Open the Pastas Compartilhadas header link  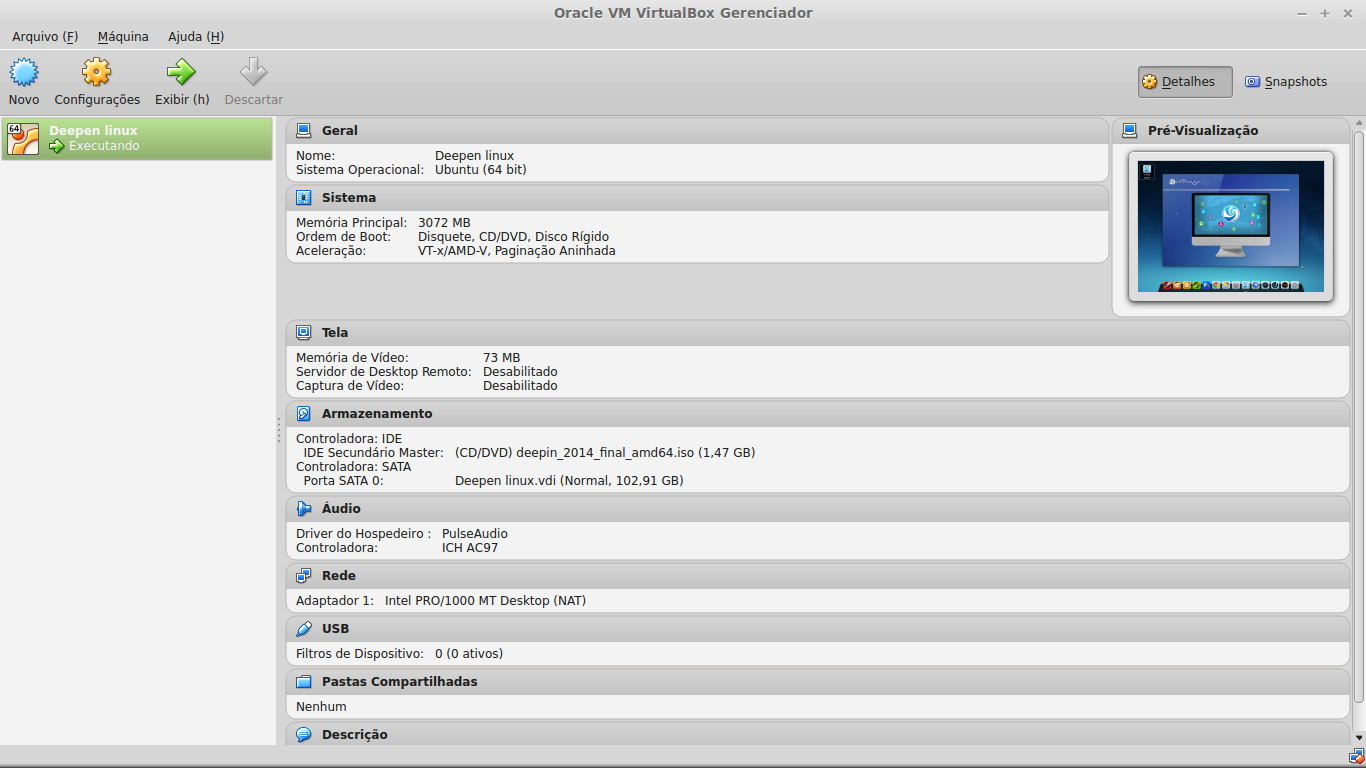[x=400, y=682]
